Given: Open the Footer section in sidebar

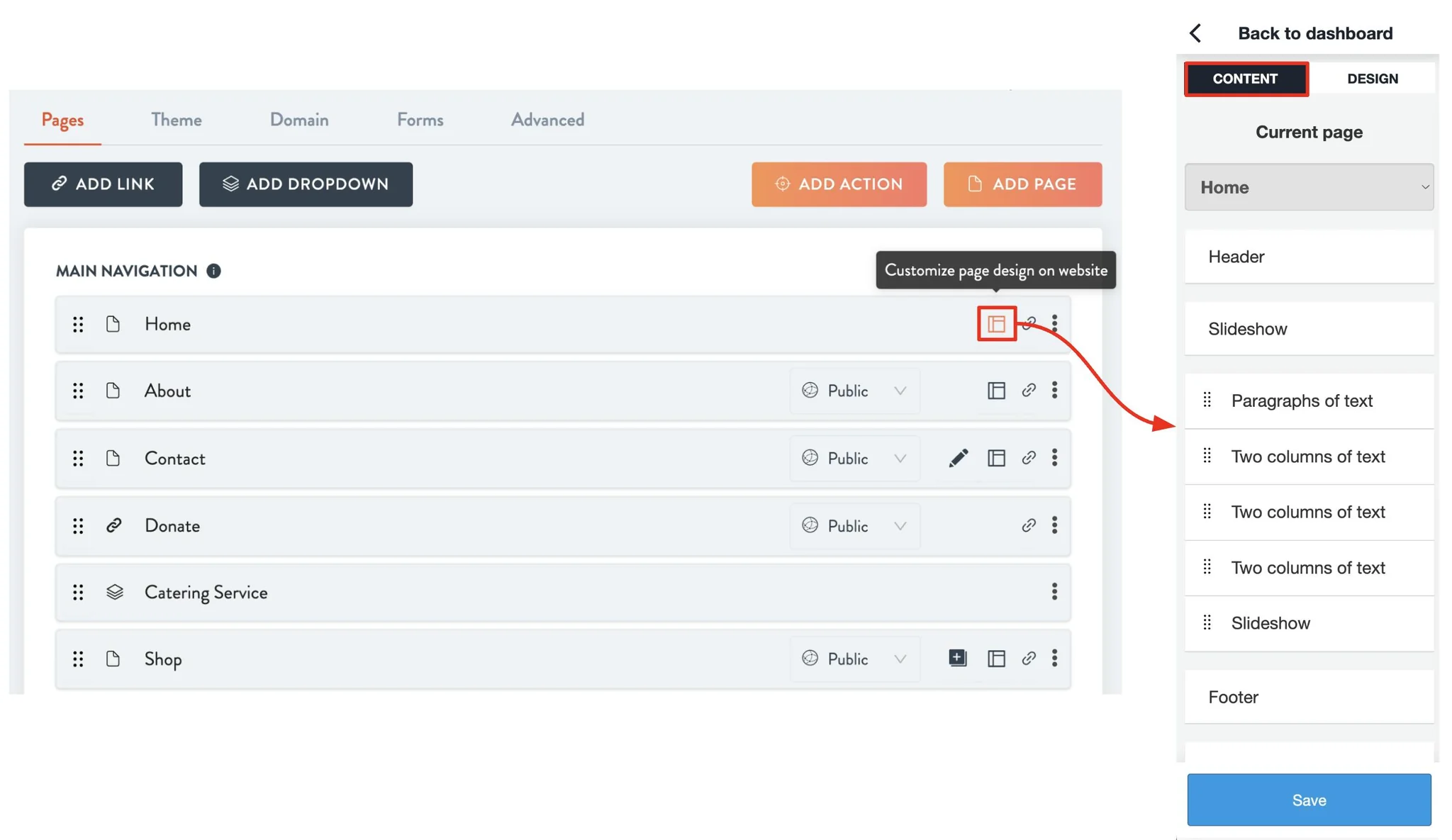Looking at the screenshot, I should [x=1309, y=697].
